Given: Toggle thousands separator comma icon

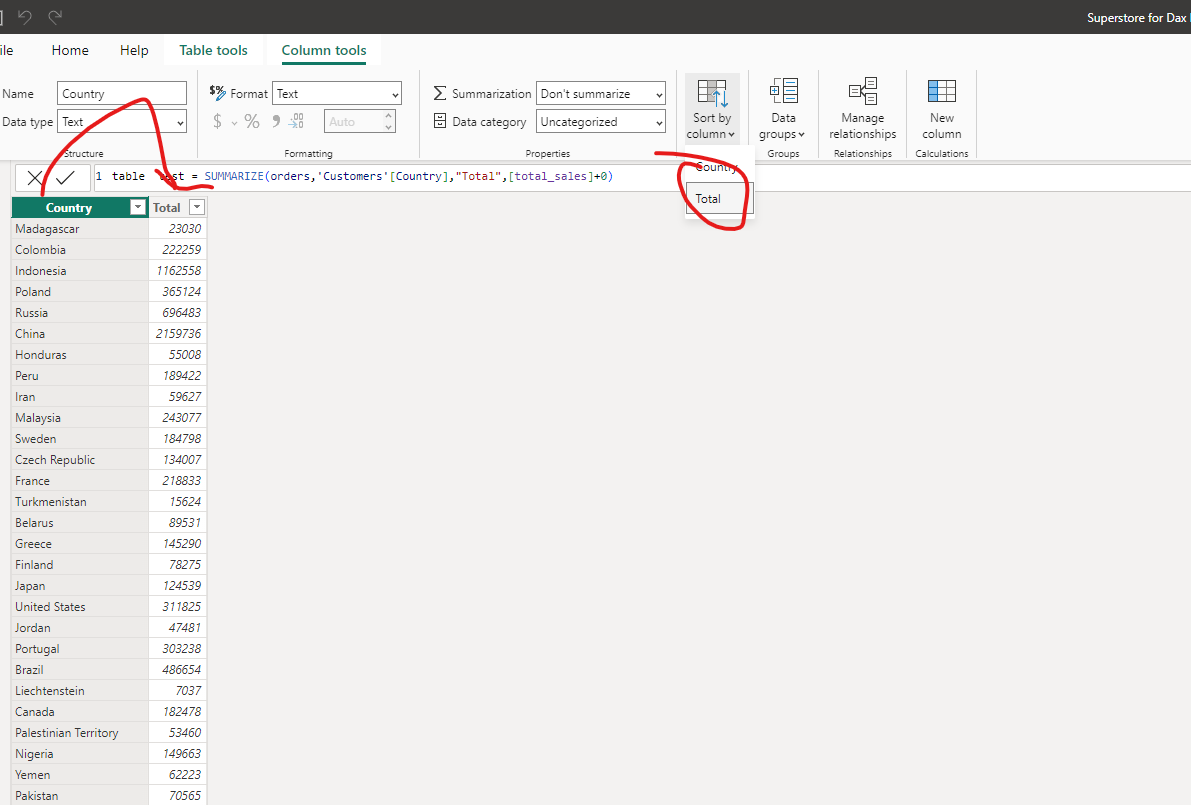Looking at the screenshot, I should pyautogui.click(x=276, y=122).
